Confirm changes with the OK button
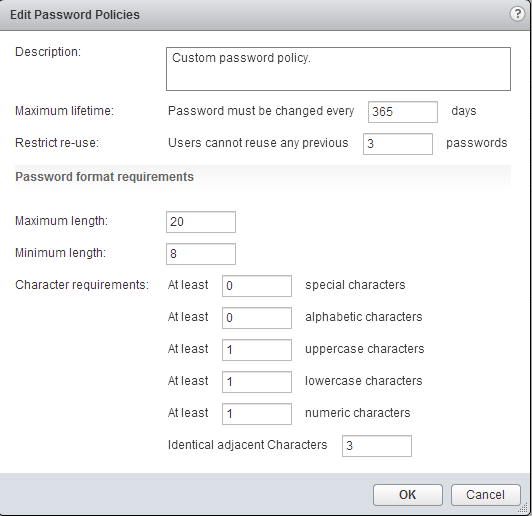The image size is (532, 516). point(408,495)
